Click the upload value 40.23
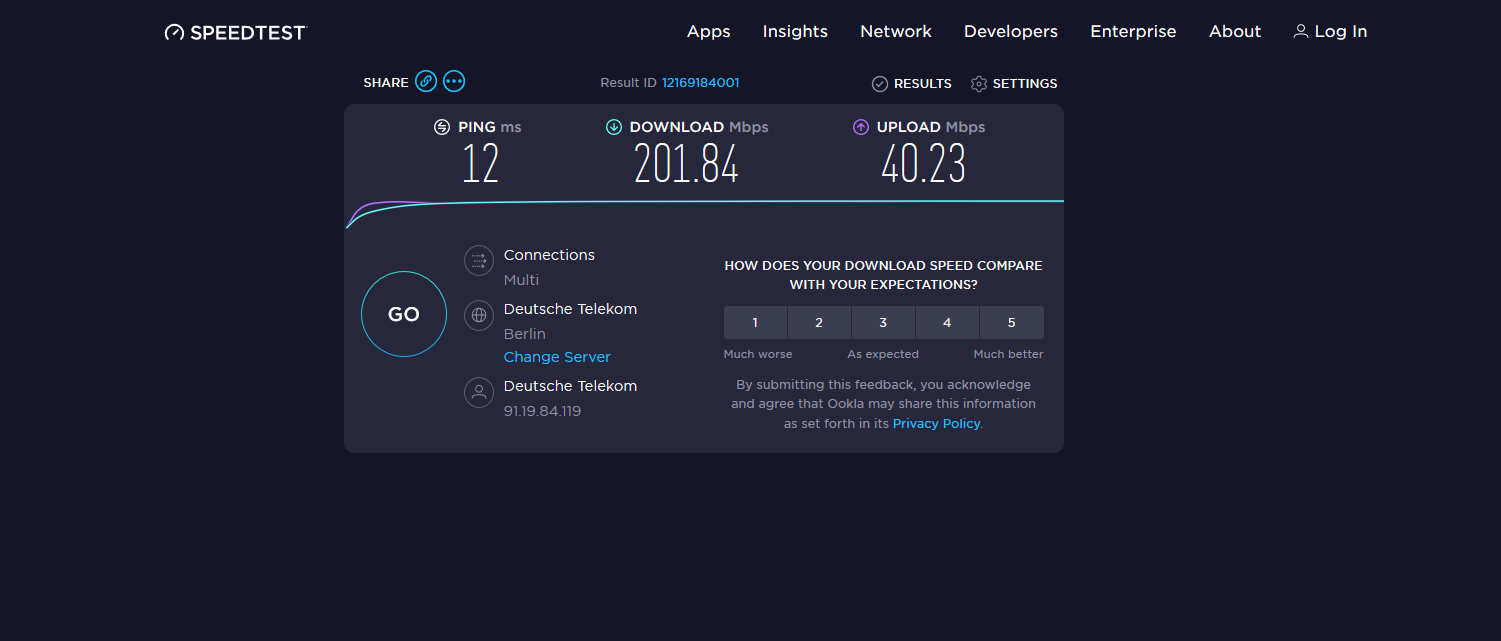 click(923, 164)
